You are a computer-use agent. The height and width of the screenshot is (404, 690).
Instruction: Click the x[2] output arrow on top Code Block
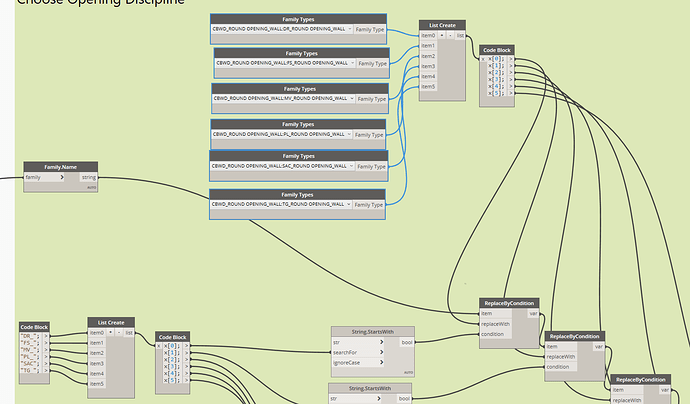[x=511, y=72]
